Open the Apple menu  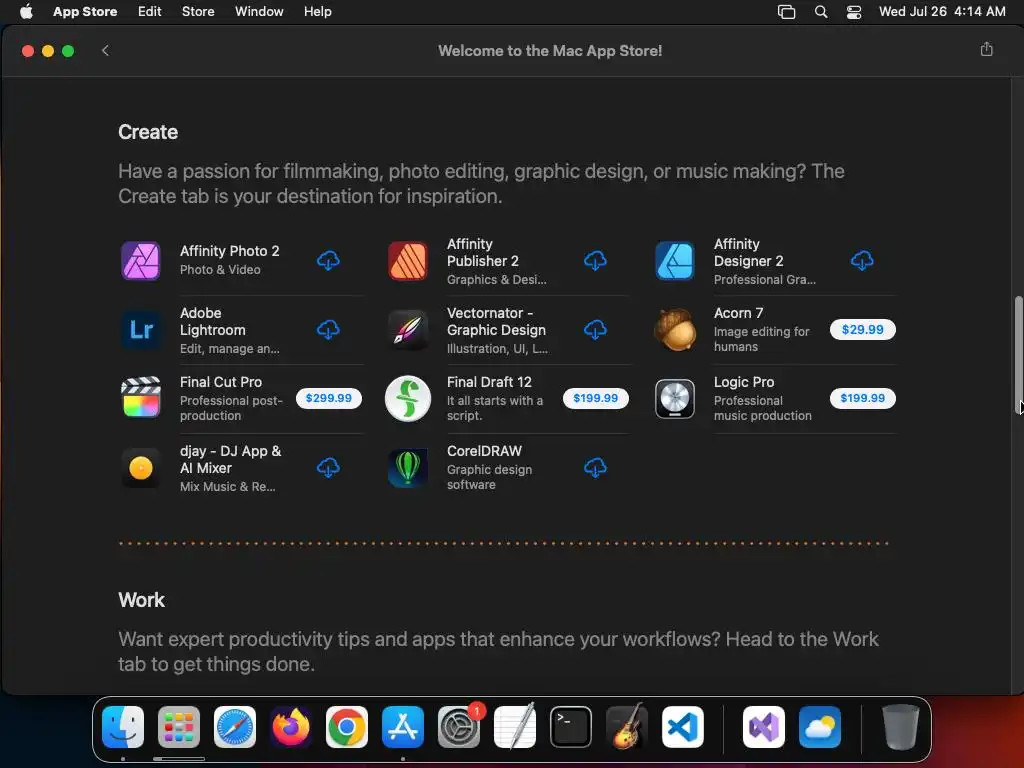(26, 12)
